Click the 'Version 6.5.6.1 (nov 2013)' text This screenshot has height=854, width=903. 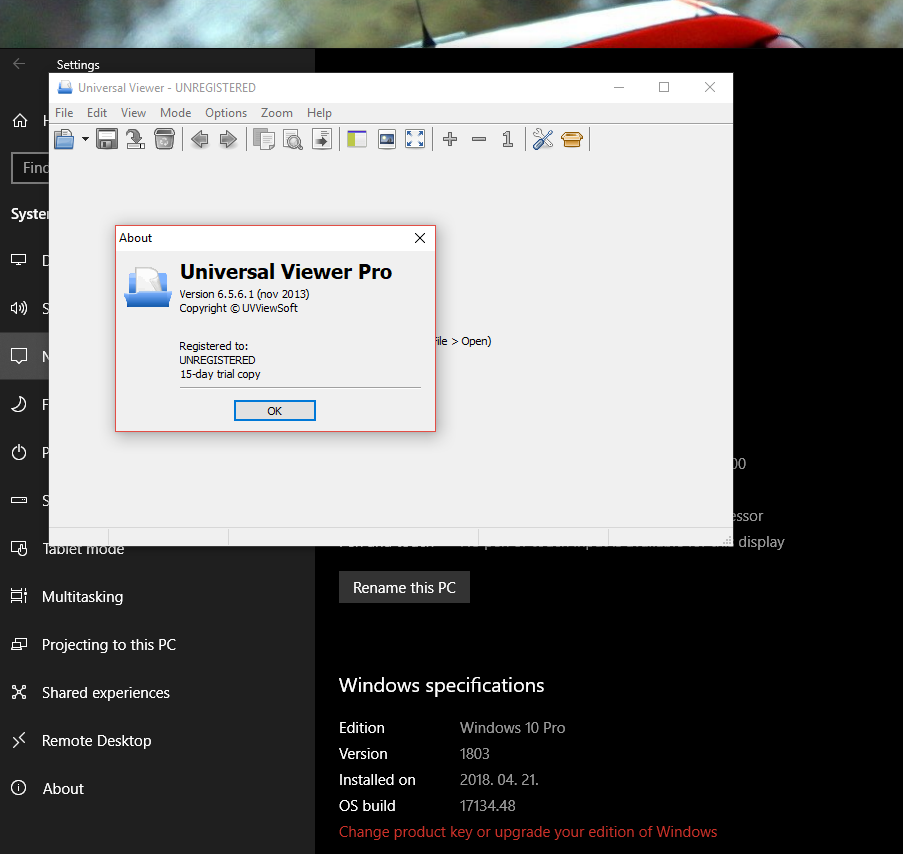coord(244,294)
